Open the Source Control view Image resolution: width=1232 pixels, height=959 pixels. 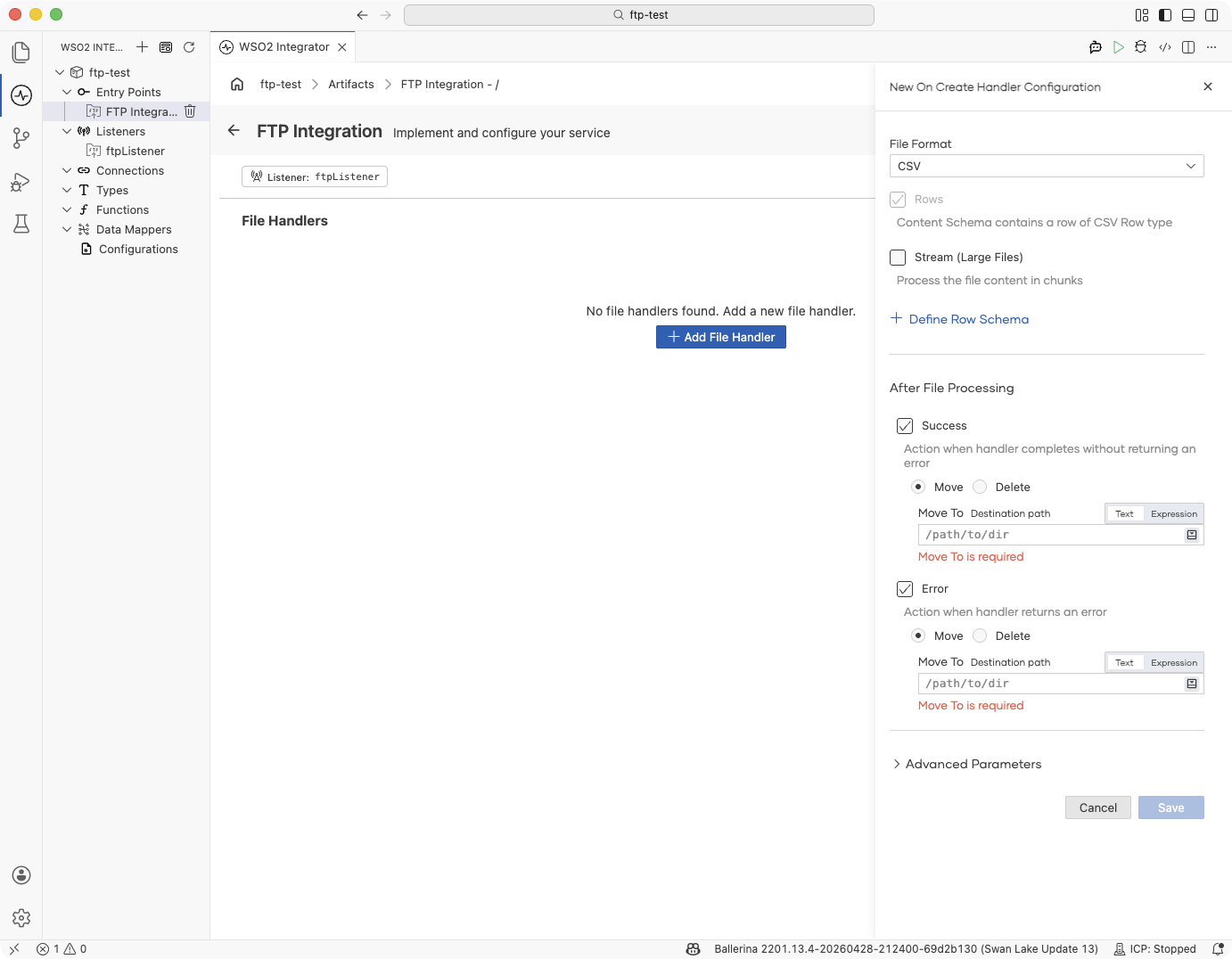pos(21,138)
